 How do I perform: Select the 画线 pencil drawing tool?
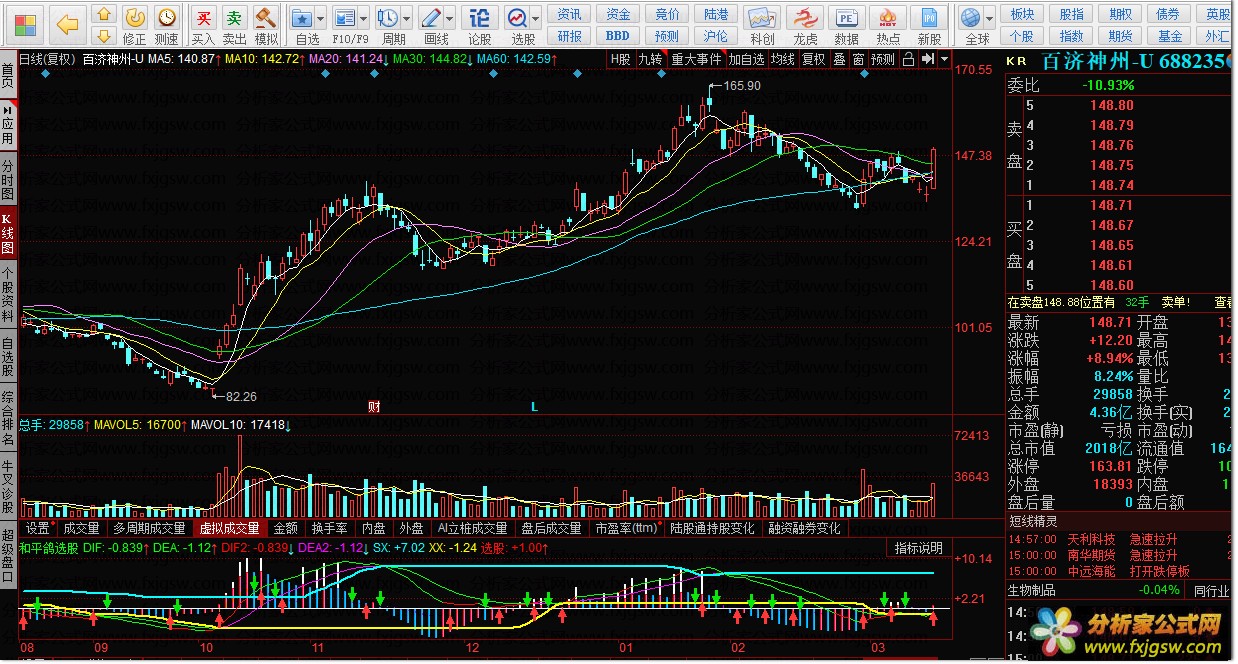pos(430,17)
